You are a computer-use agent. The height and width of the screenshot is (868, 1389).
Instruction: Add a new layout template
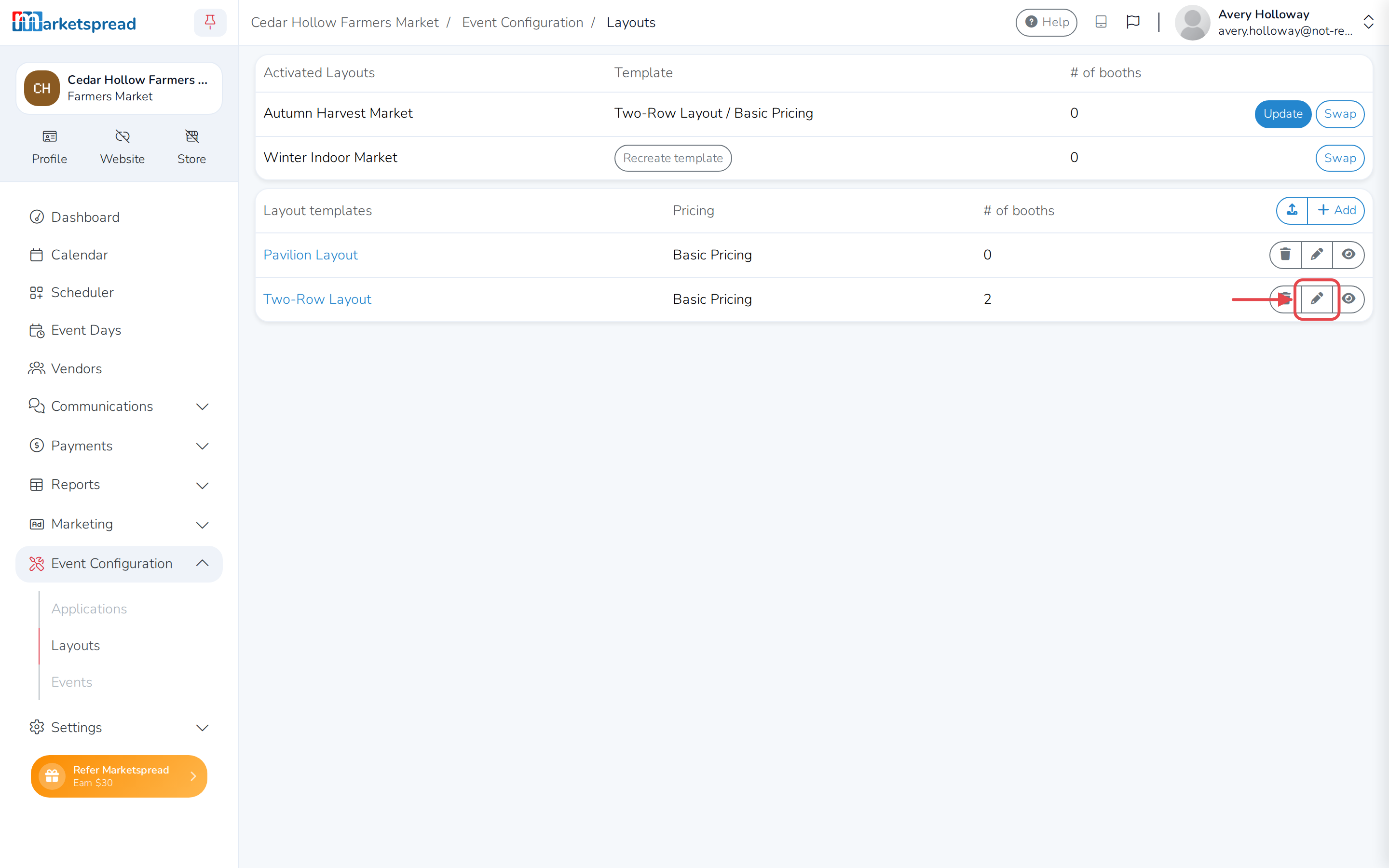[x=1336, y=210]
